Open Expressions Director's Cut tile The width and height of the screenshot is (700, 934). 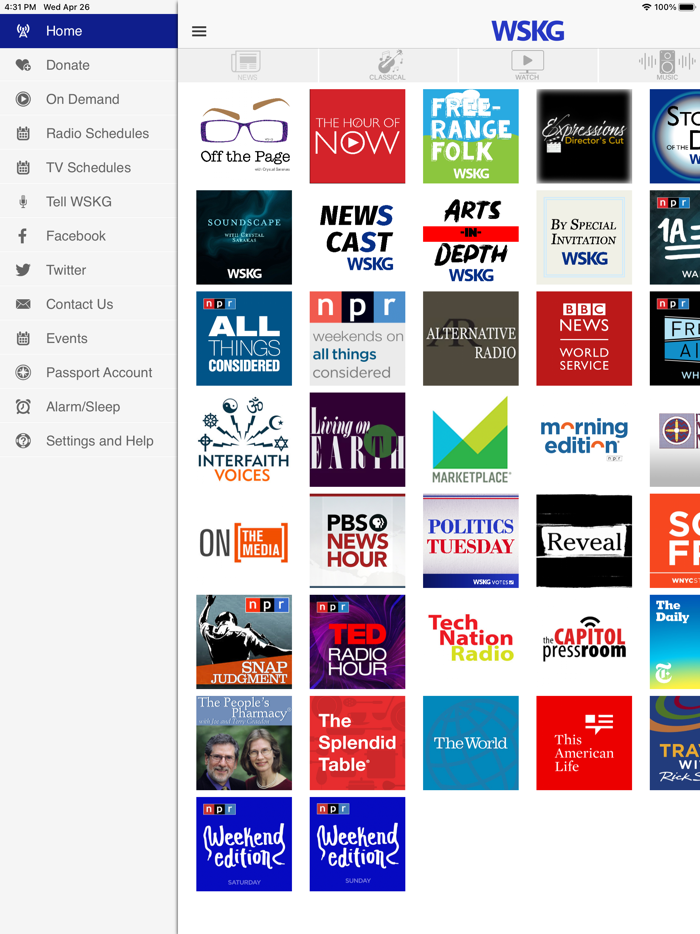click(x=584, y=136)
